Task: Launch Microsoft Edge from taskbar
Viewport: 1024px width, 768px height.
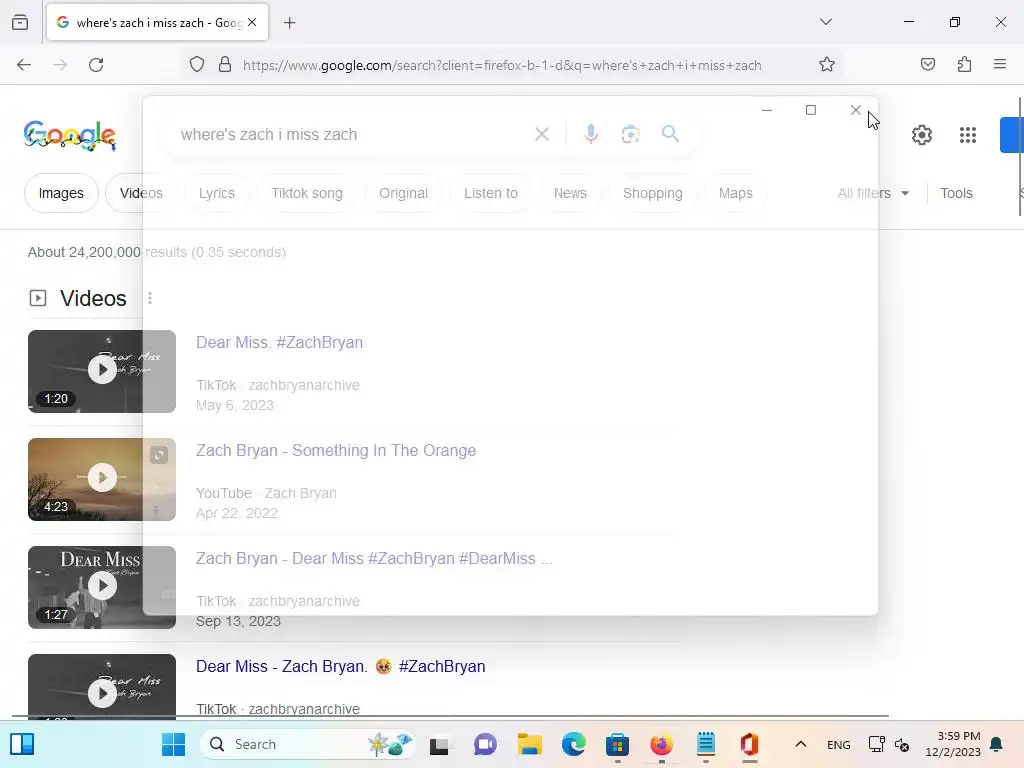Action: 573,744
